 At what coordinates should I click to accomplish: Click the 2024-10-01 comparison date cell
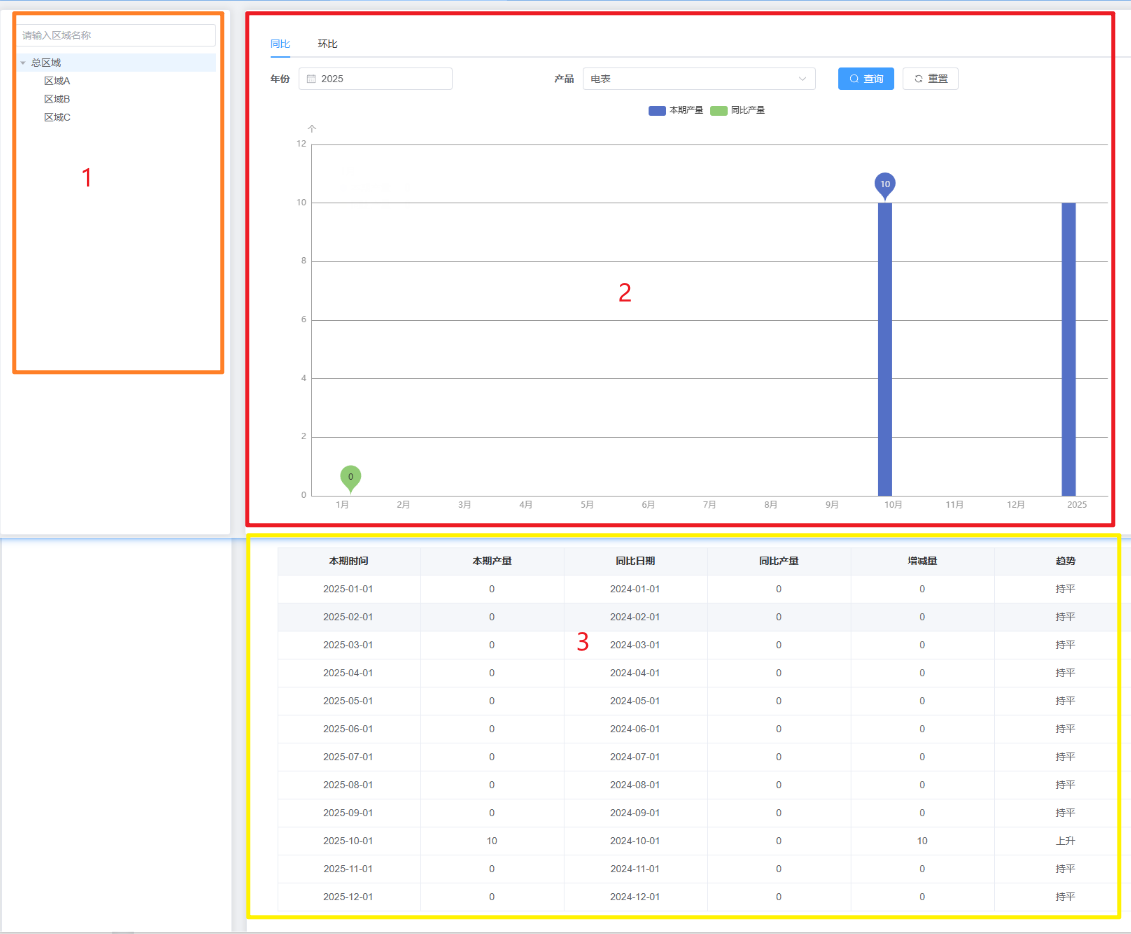635,841
